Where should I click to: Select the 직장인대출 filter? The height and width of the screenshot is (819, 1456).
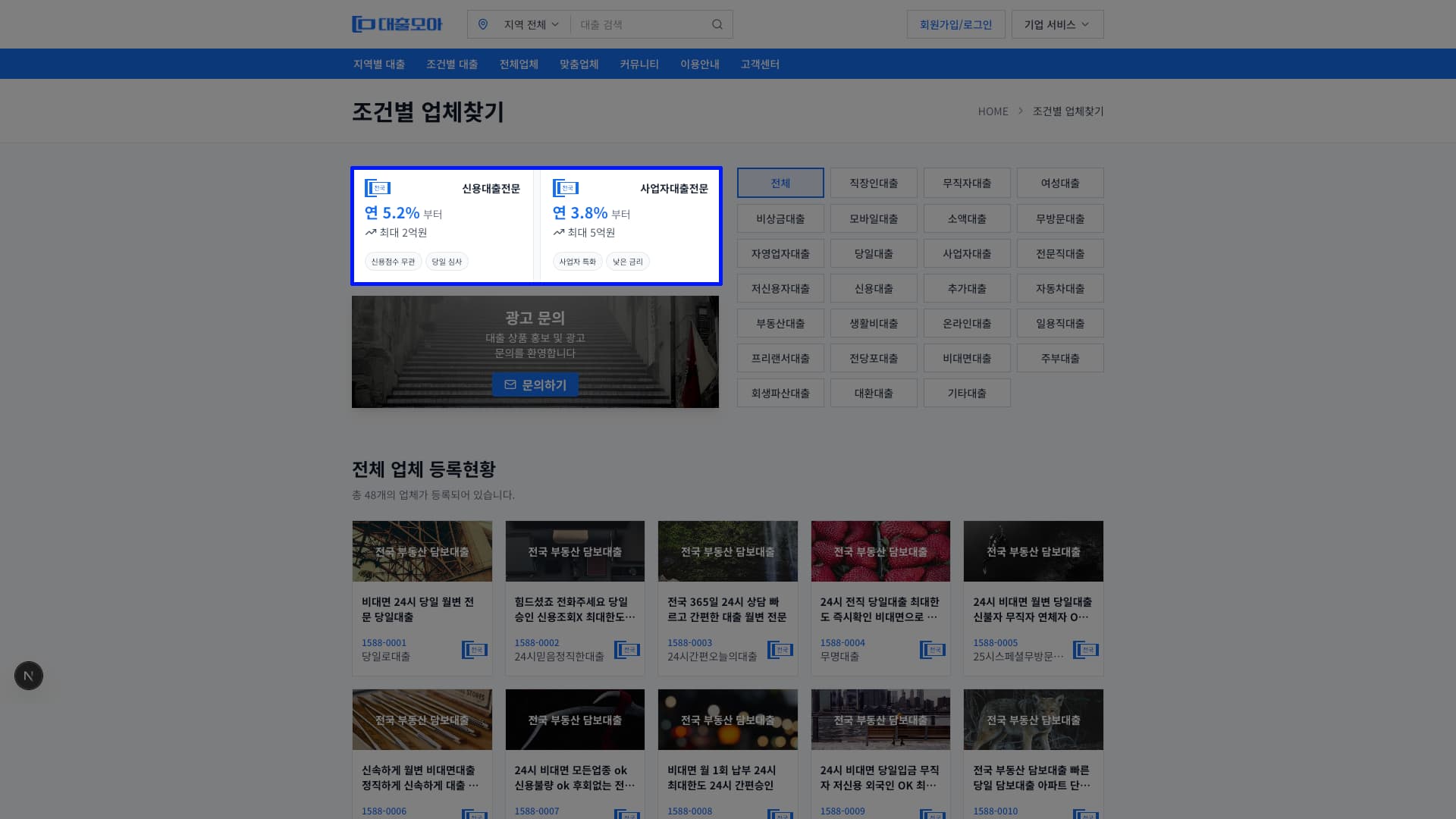pyautogui.click(x=874, y=183)
